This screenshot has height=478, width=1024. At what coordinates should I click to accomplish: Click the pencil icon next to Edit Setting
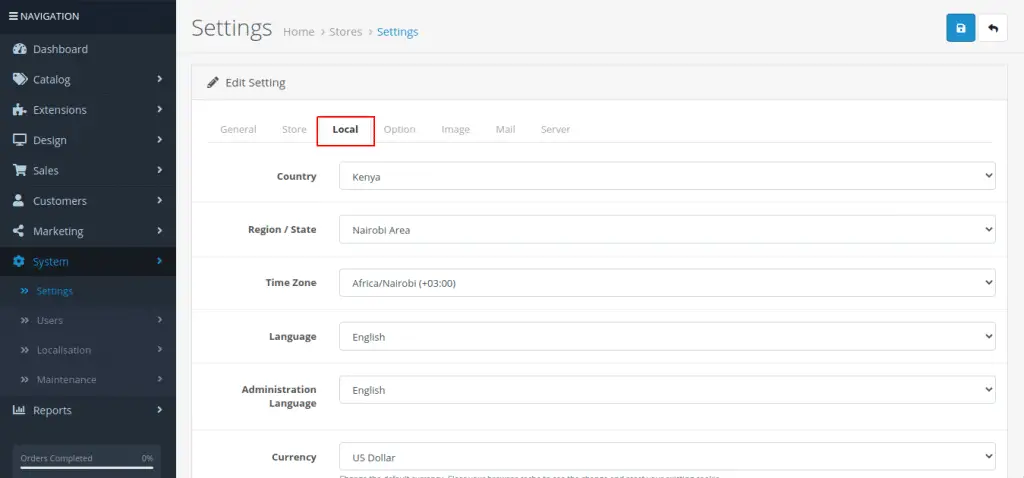pyautogui.click(x=212, y=83)
